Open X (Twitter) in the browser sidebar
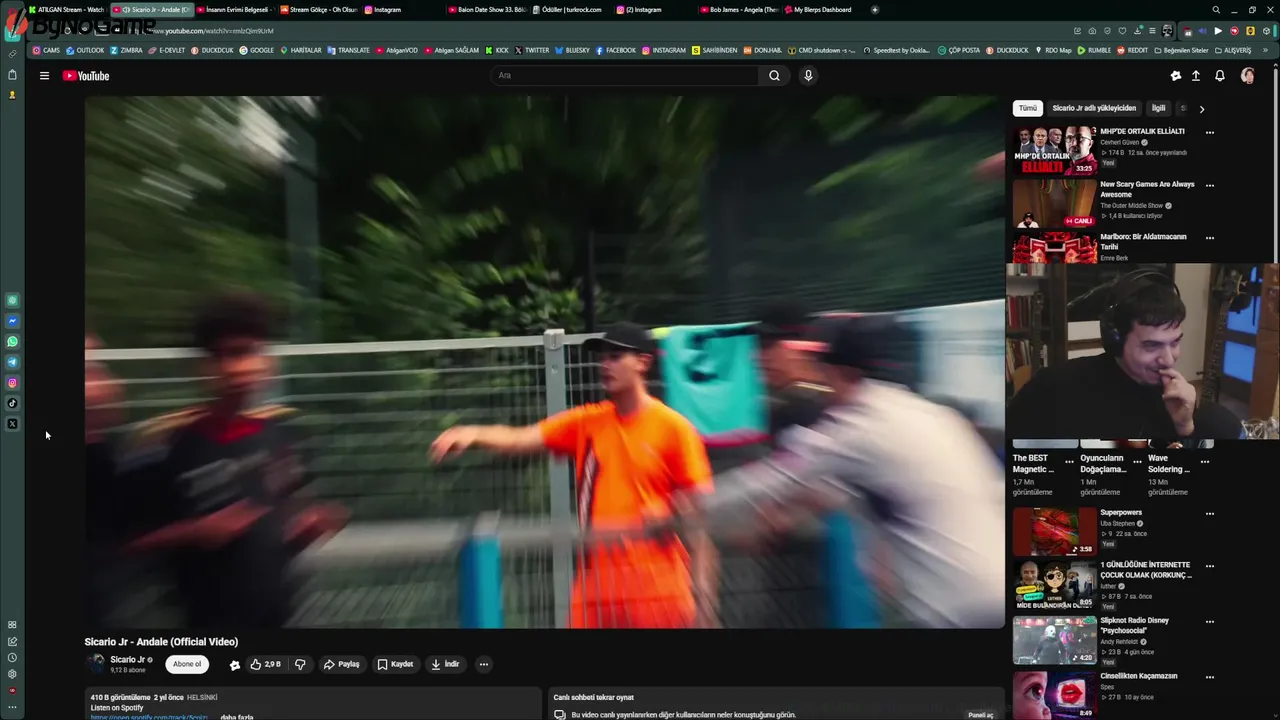Screen dimensions: 1280x720 click(x=12, y=424)
